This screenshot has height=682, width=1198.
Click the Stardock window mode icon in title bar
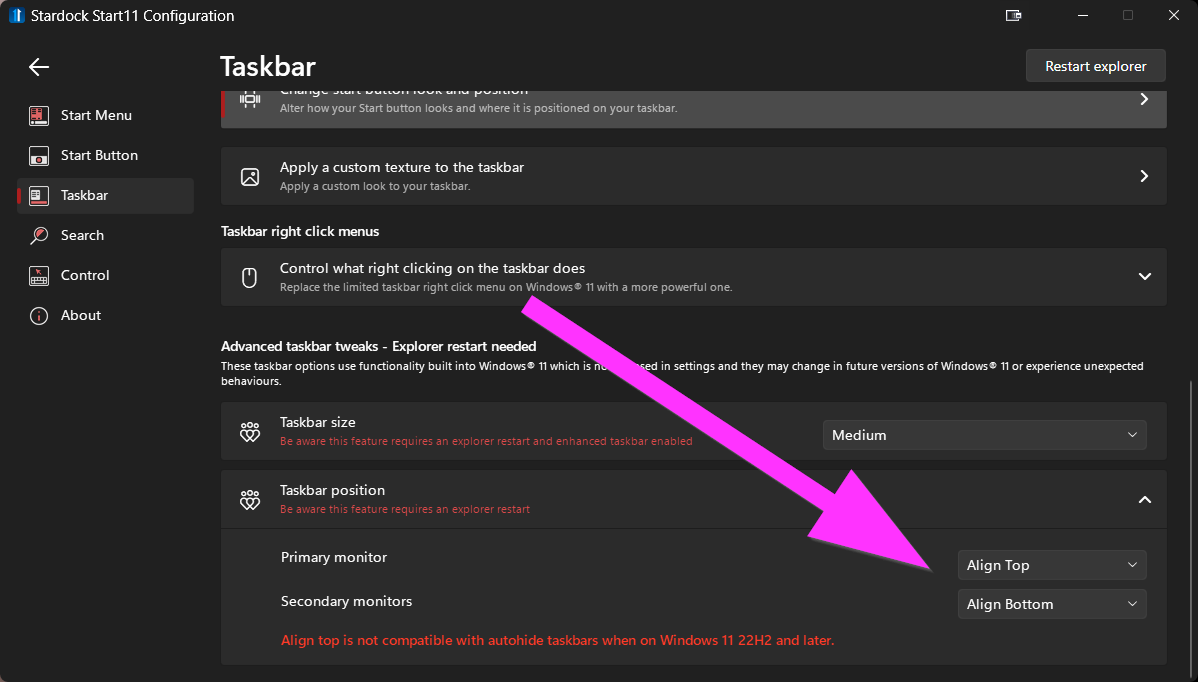point(1013,15)
